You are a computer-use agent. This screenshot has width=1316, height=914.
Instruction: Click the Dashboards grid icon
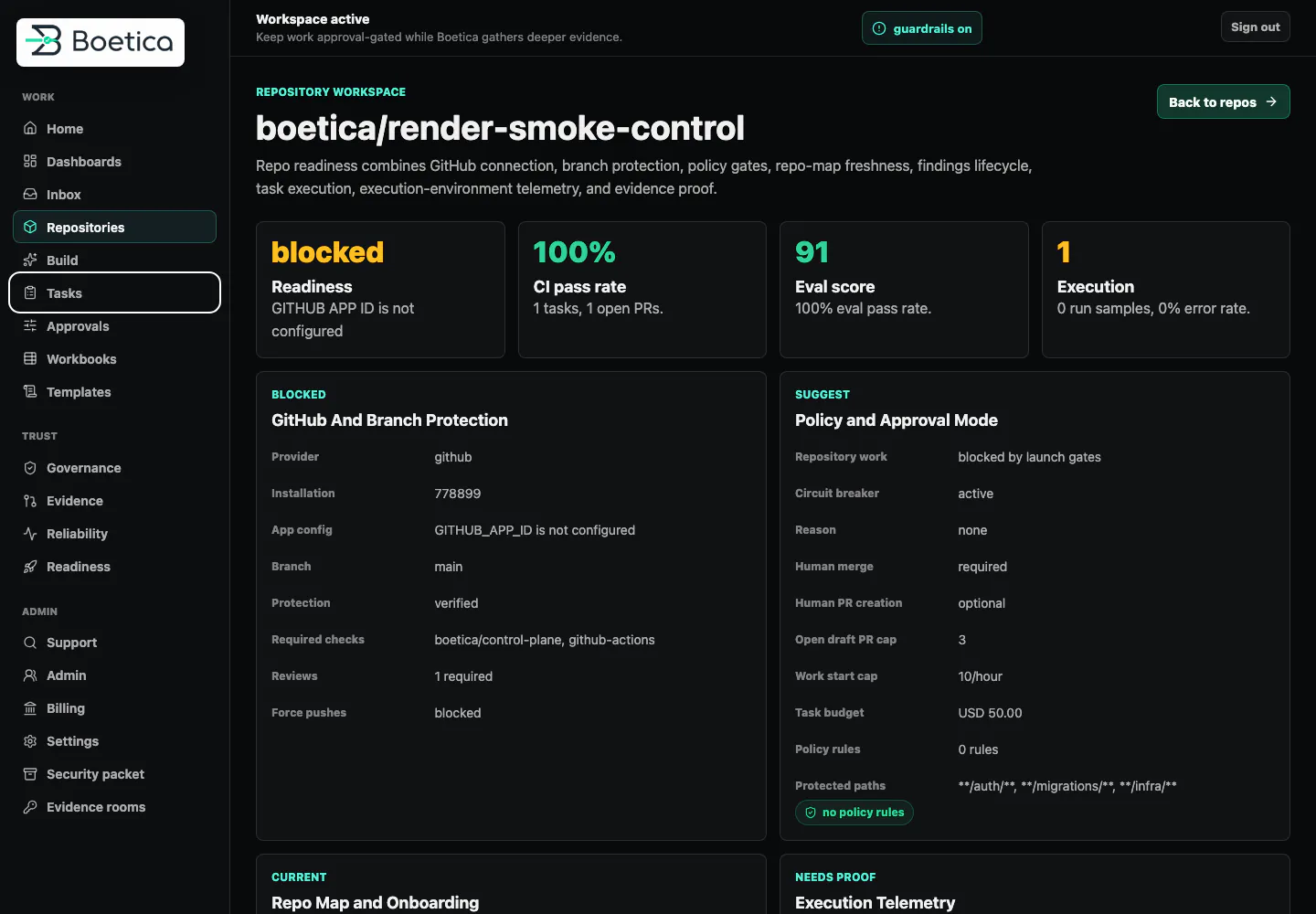[30, 162]
